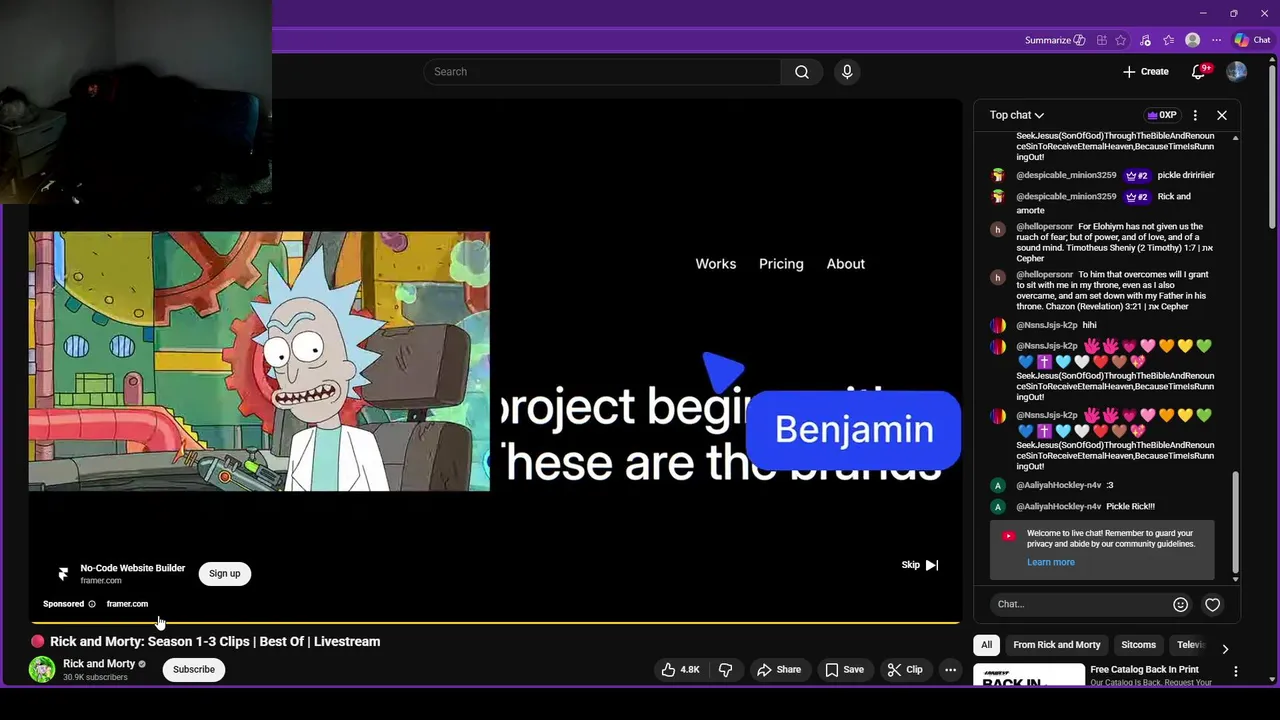Open the 0XP crown badge
The height and width of the screenshot is (720, 1280).
click(x=1161, y=115)
